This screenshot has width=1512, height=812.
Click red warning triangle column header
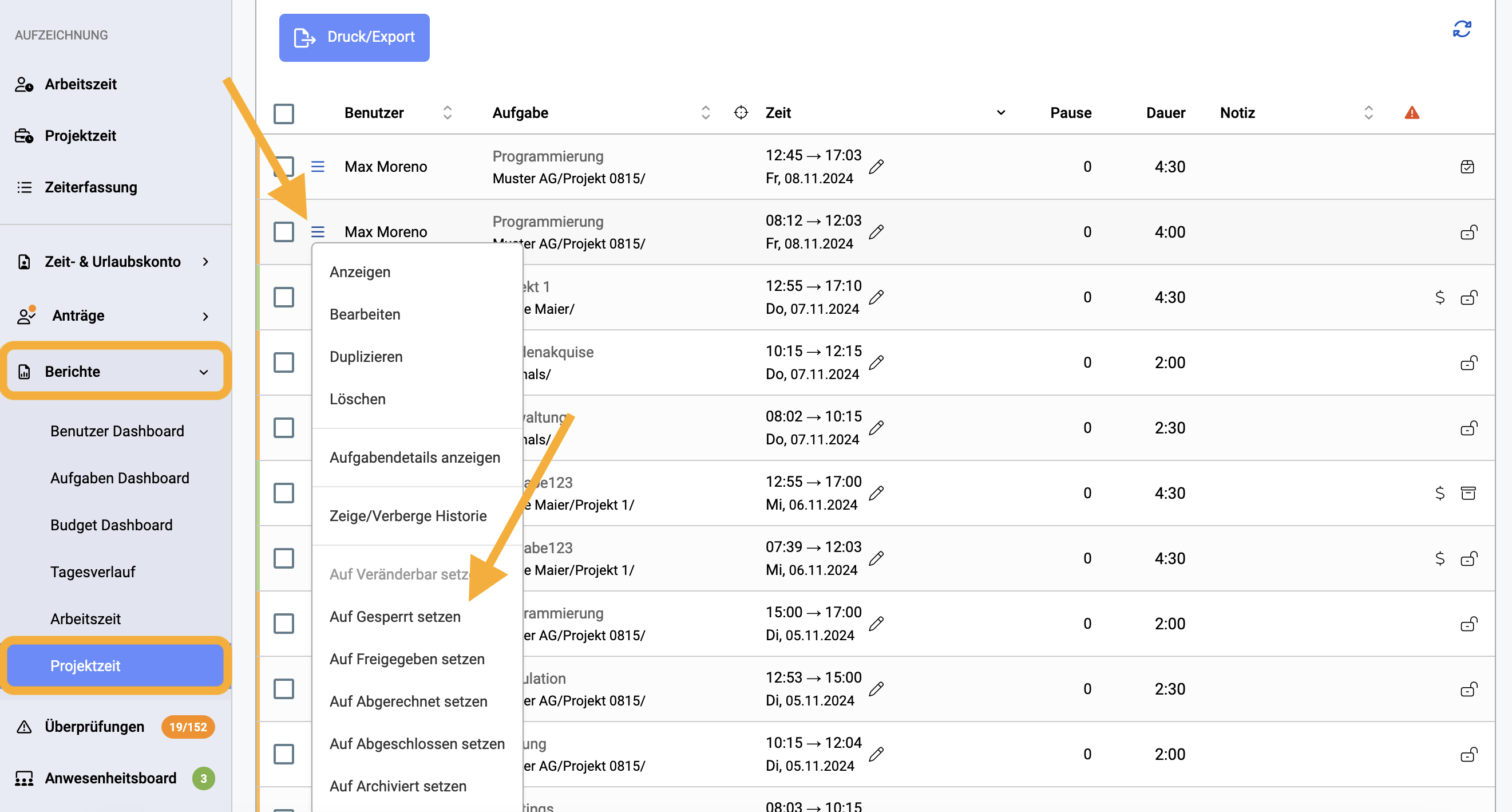1412,113
